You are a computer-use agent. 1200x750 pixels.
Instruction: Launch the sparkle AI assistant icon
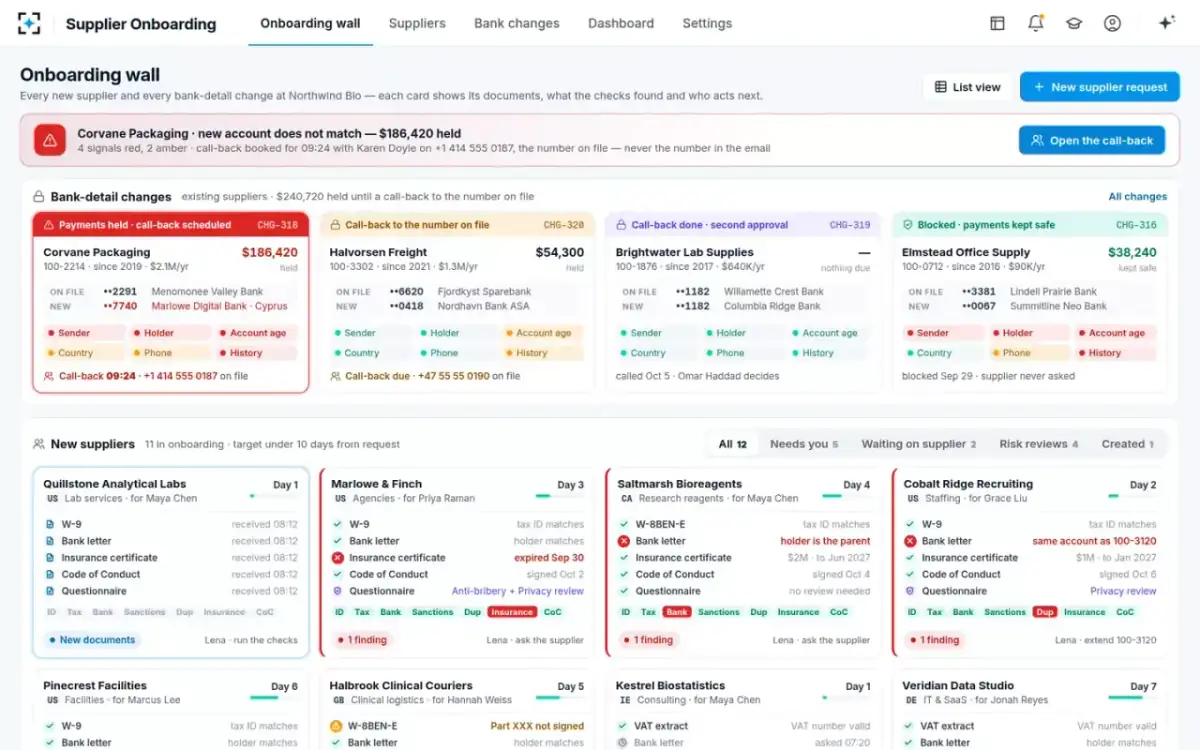coord(1166,23)
